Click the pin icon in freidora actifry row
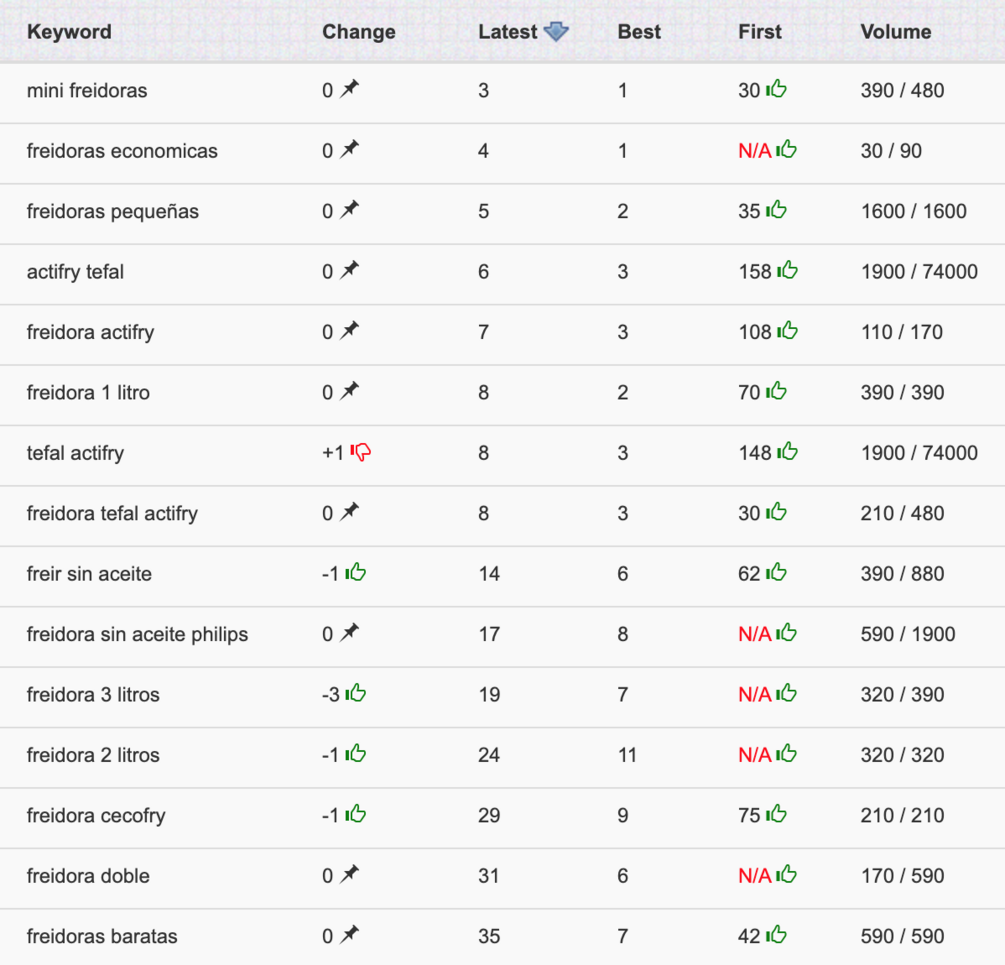The width and height of the screenshot is (1005, 965). coord(349,330)
